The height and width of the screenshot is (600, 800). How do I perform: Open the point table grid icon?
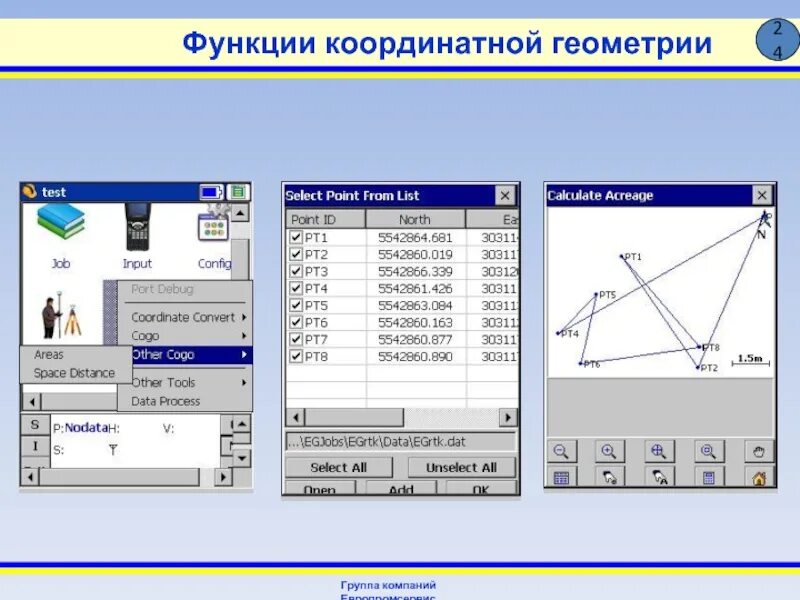(x=562, y=478)
